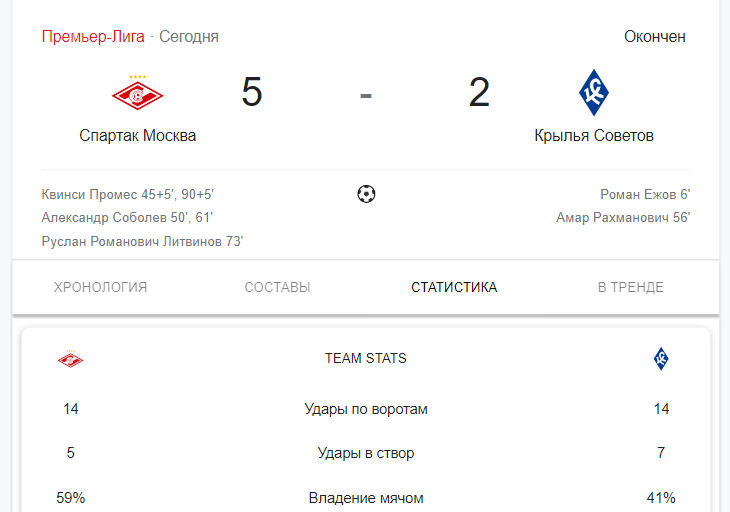Click the Удары по воротам stat row
Screen dimensions: 730x512
pyautogui.click(x=366, y=409)
